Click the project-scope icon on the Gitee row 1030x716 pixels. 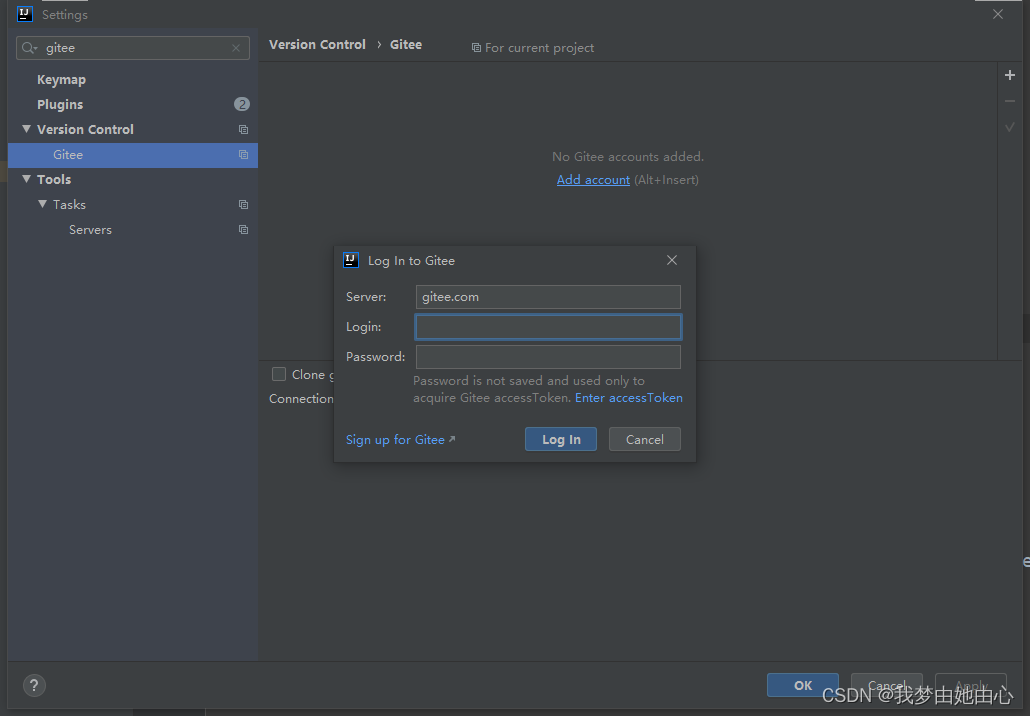[243, 154]
